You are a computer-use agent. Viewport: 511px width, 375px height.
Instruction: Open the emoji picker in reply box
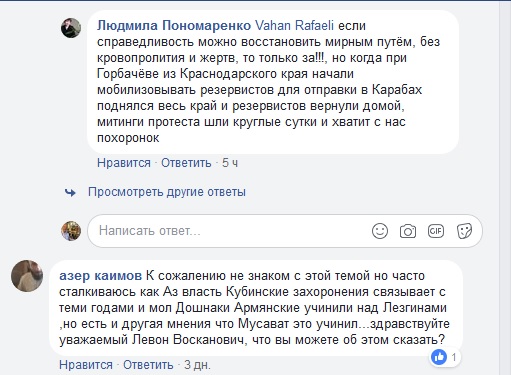(380, 231)
